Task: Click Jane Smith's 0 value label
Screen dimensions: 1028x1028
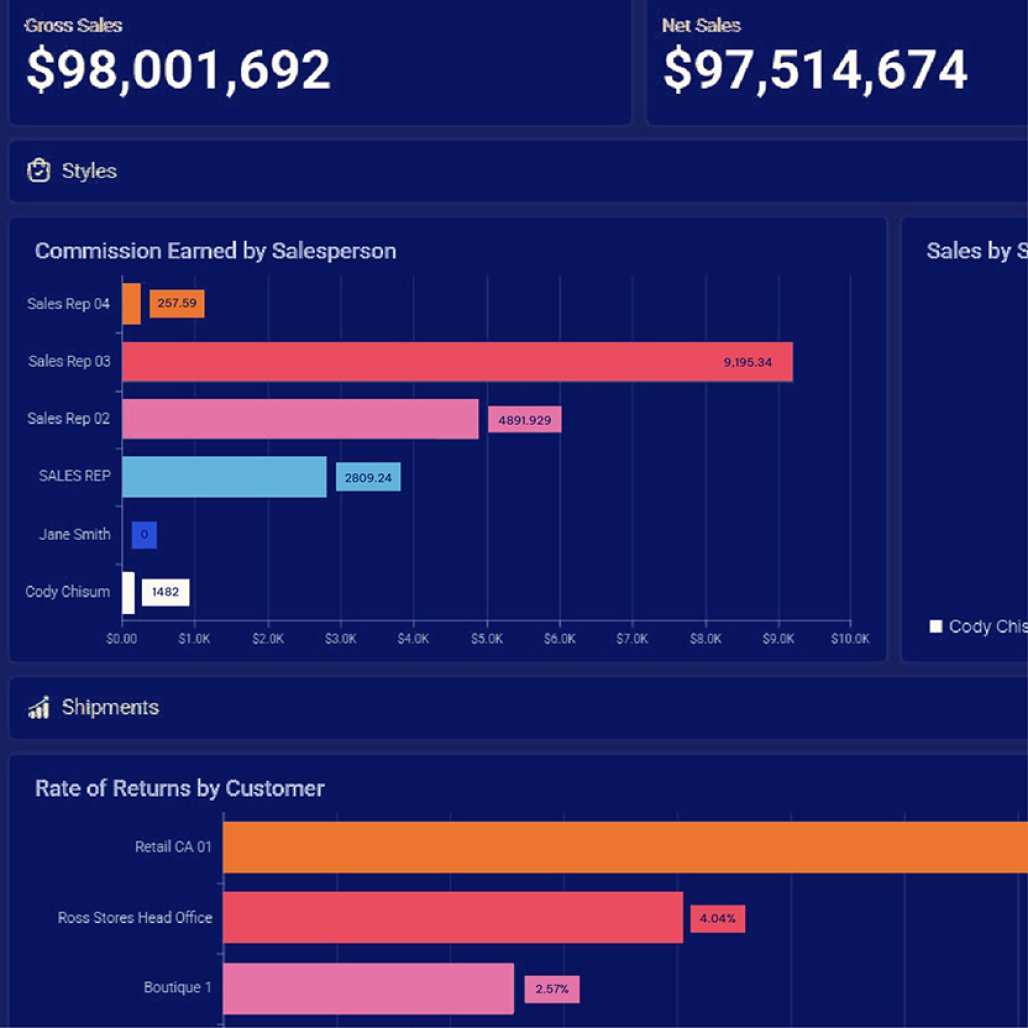Action: pyautogui.click(x=144, y=535)
